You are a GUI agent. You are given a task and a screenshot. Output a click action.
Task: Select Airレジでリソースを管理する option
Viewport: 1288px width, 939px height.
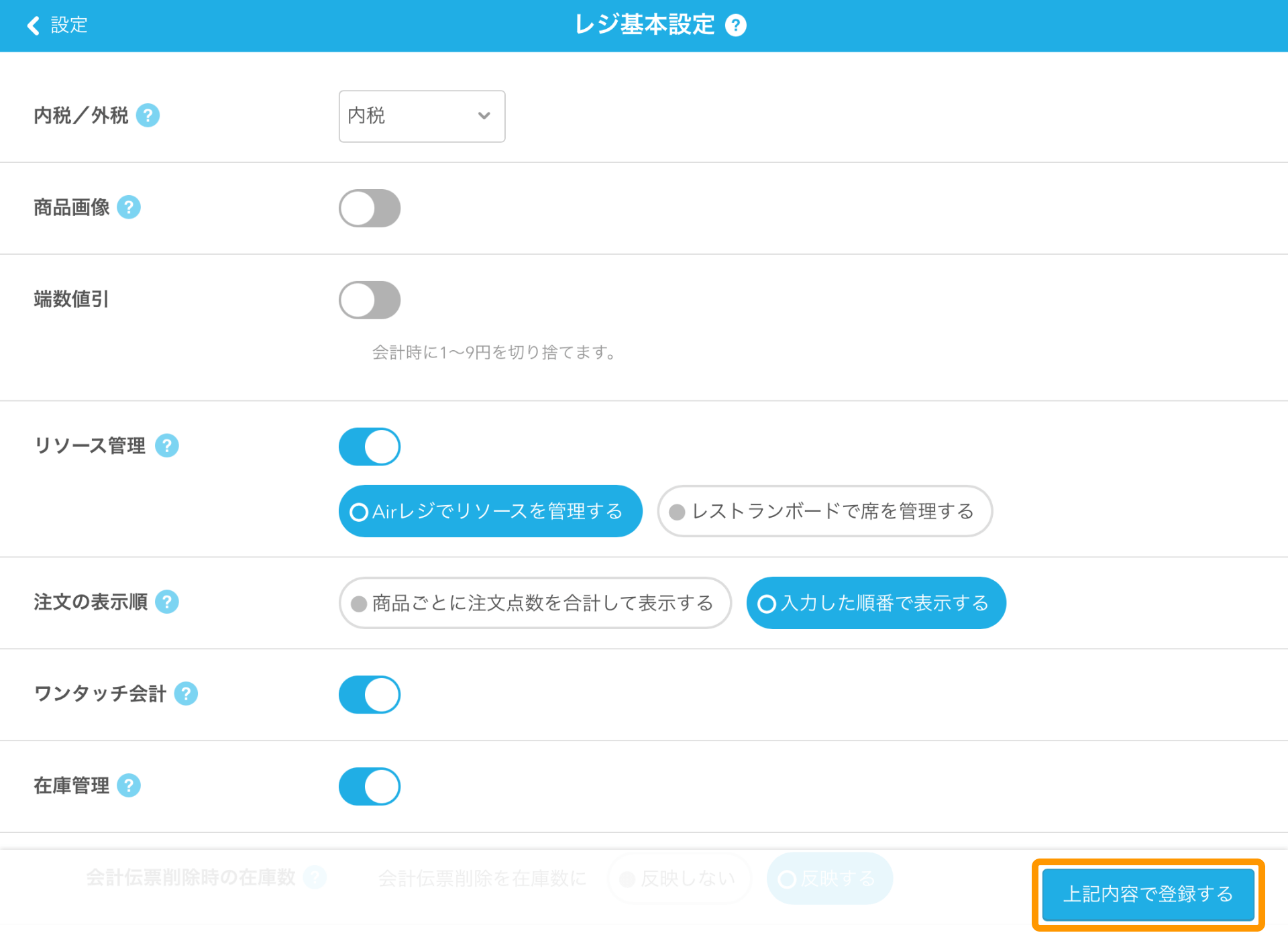tap(490, 511)
